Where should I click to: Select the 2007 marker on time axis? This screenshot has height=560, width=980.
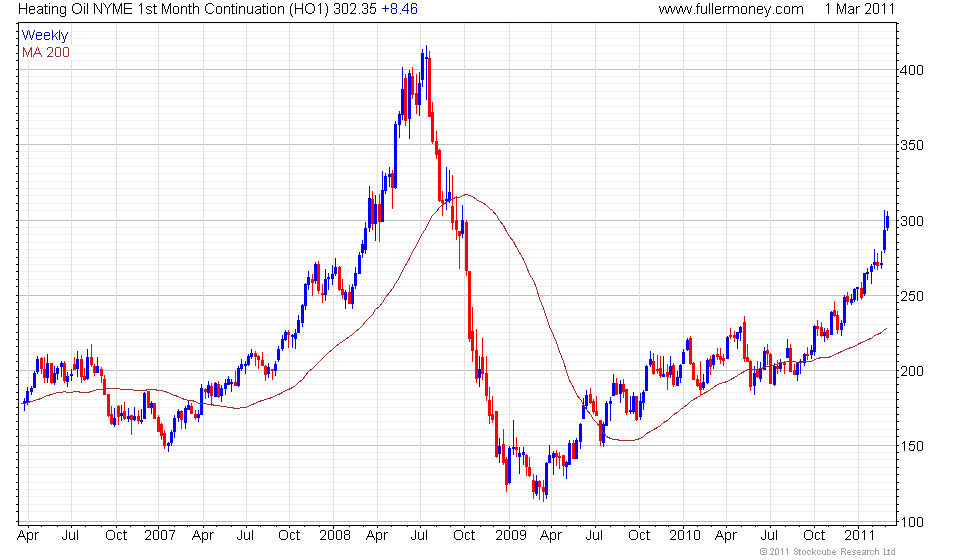point(159,535)
